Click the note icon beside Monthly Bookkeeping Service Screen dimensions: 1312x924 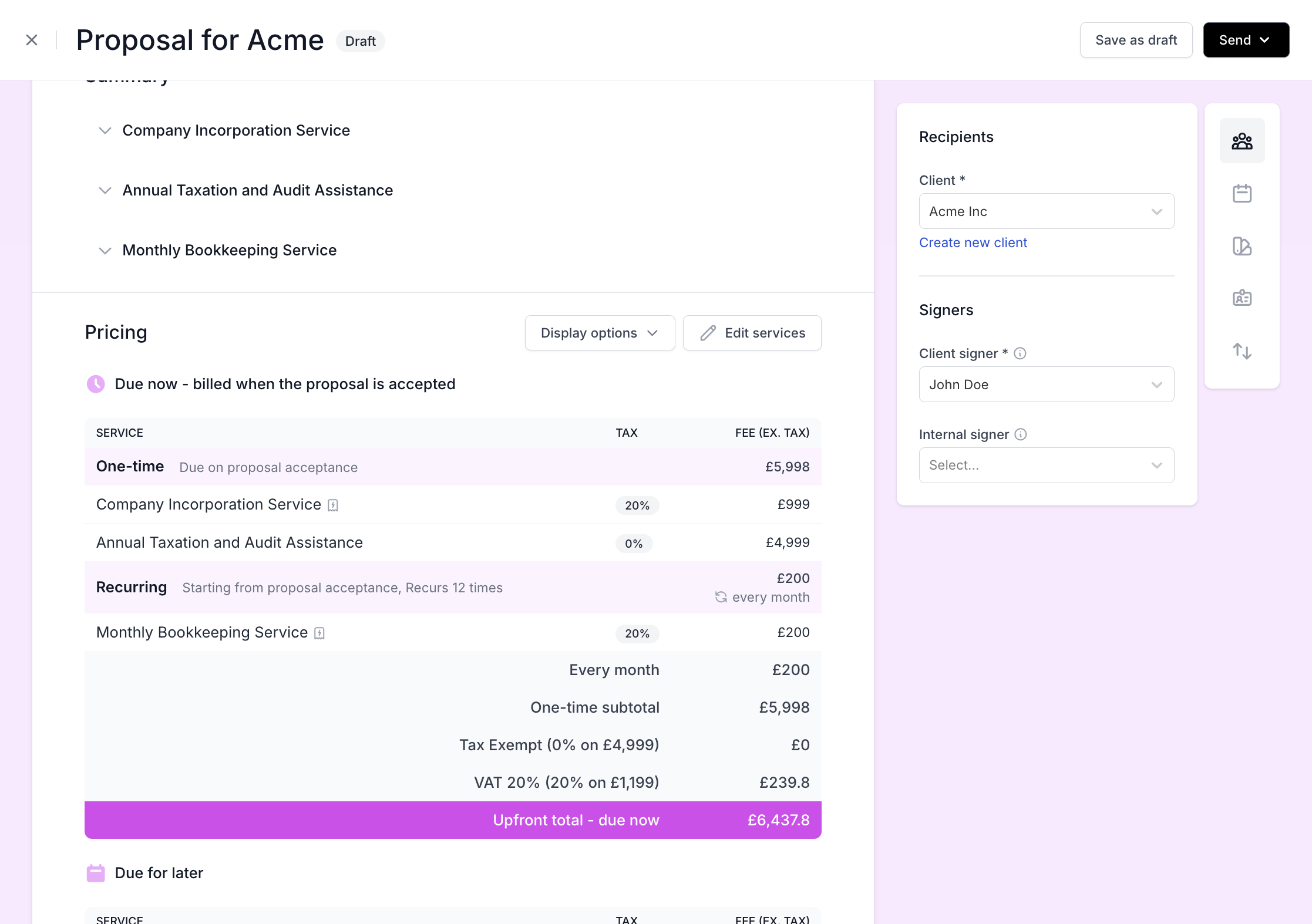click(x=319, y=633)
